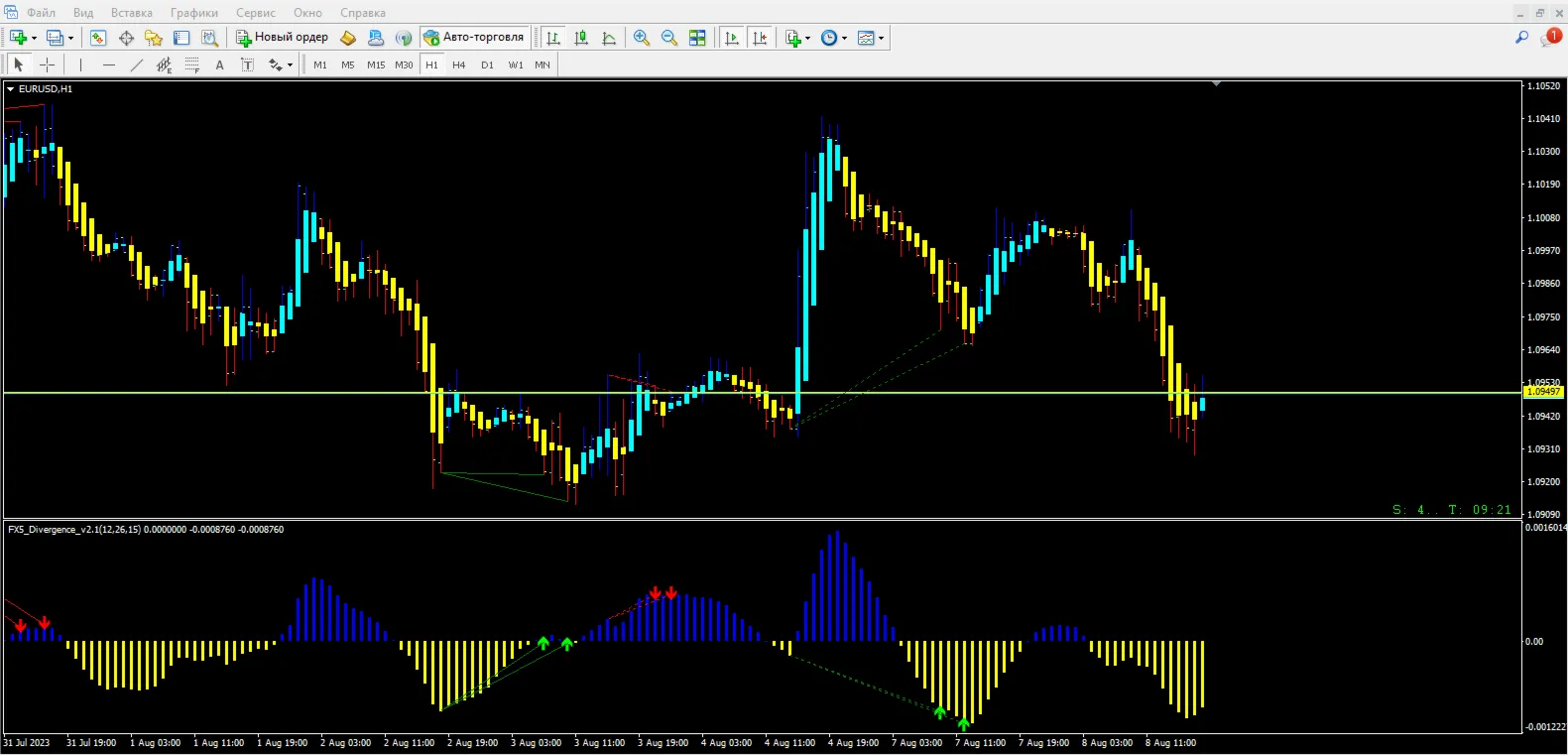Open the Графики menu

pyautogui.click(x=193, y=13)
